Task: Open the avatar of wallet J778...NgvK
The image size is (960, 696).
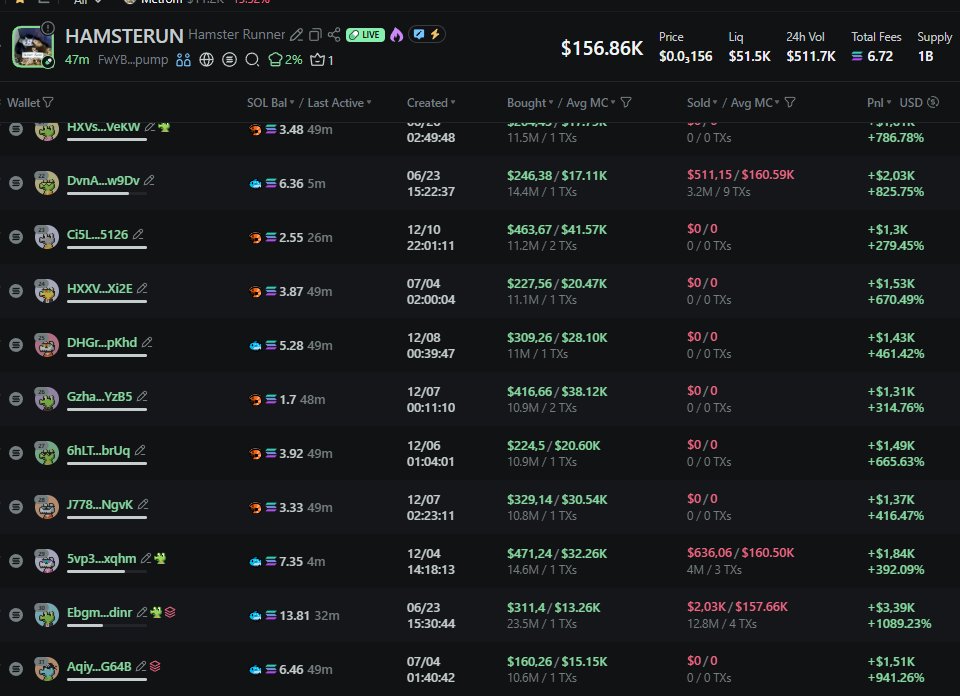Action: coord(46,507)
